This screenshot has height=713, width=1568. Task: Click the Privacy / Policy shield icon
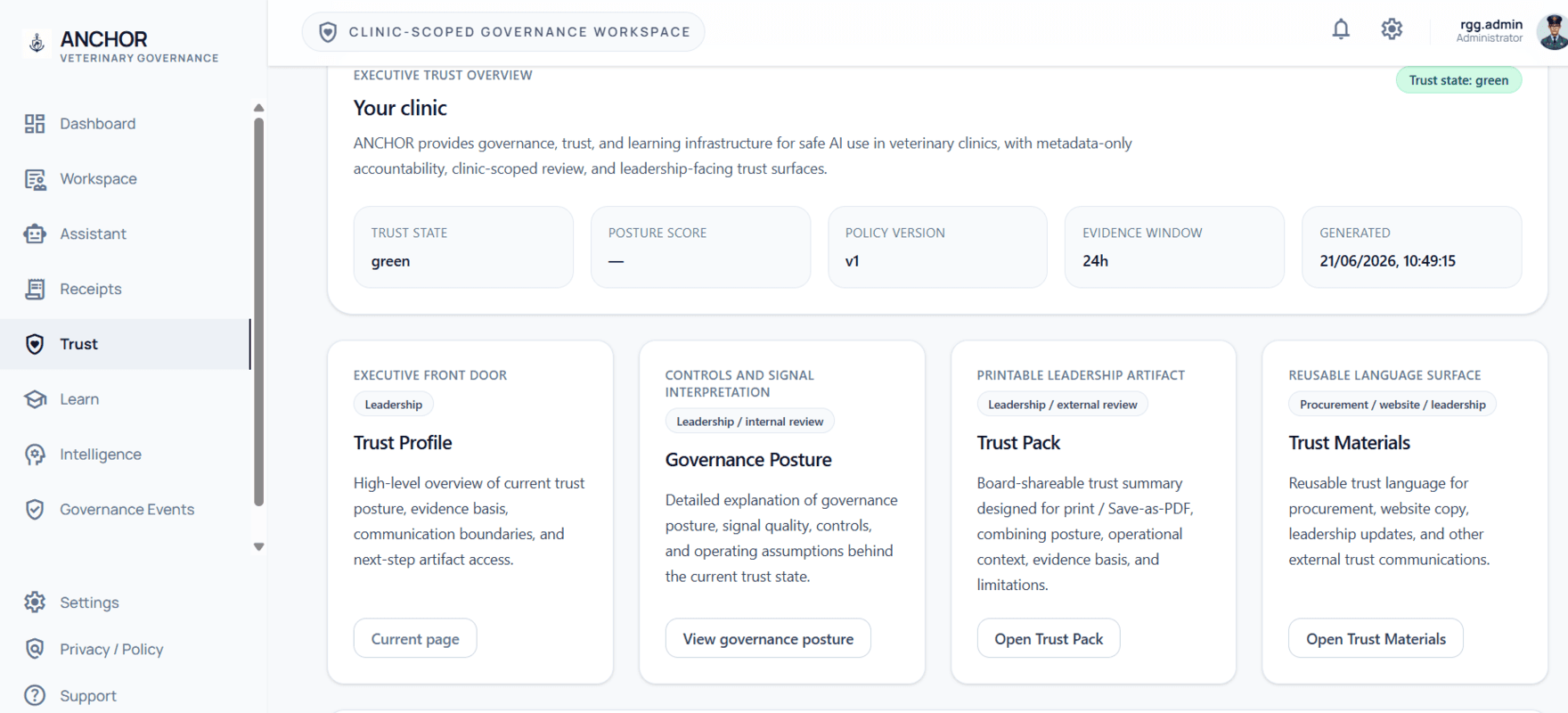pyautogui.click(x=35, y=649)
